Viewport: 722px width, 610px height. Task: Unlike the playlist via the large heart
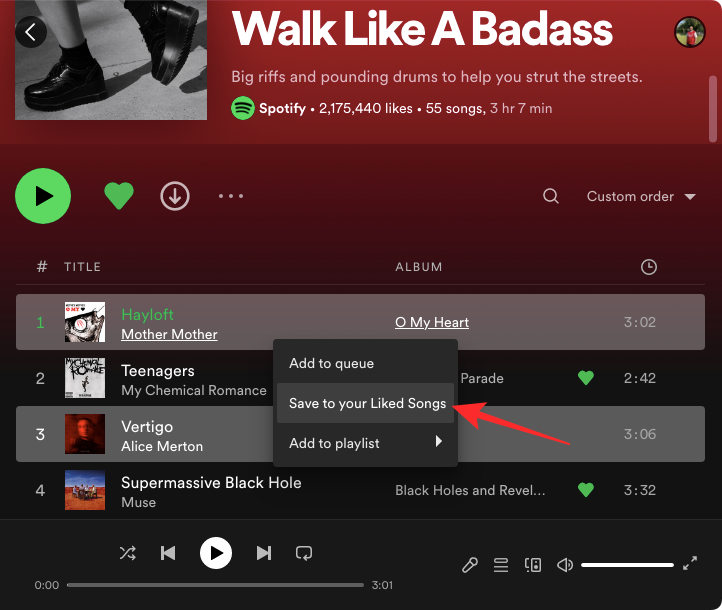(x=119, y=196)
